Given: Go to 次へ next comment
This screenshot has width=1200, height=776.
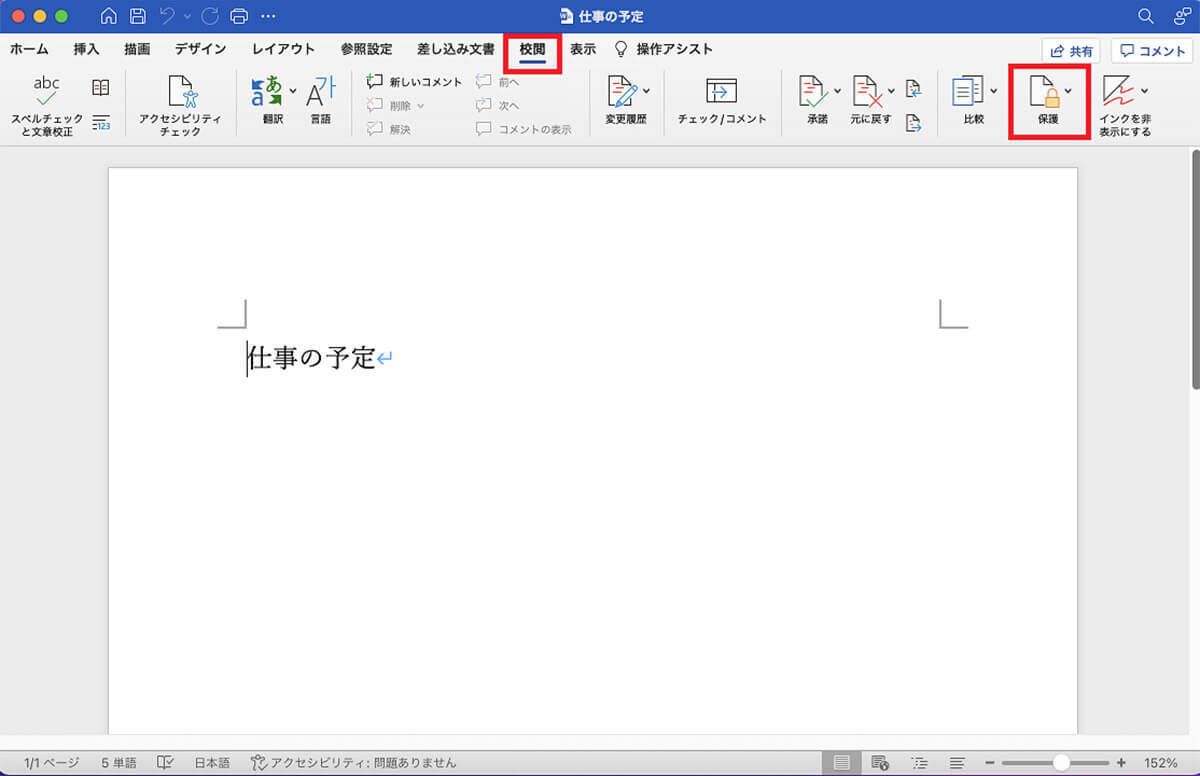Looking at the screenshot, I should (497, 105).
